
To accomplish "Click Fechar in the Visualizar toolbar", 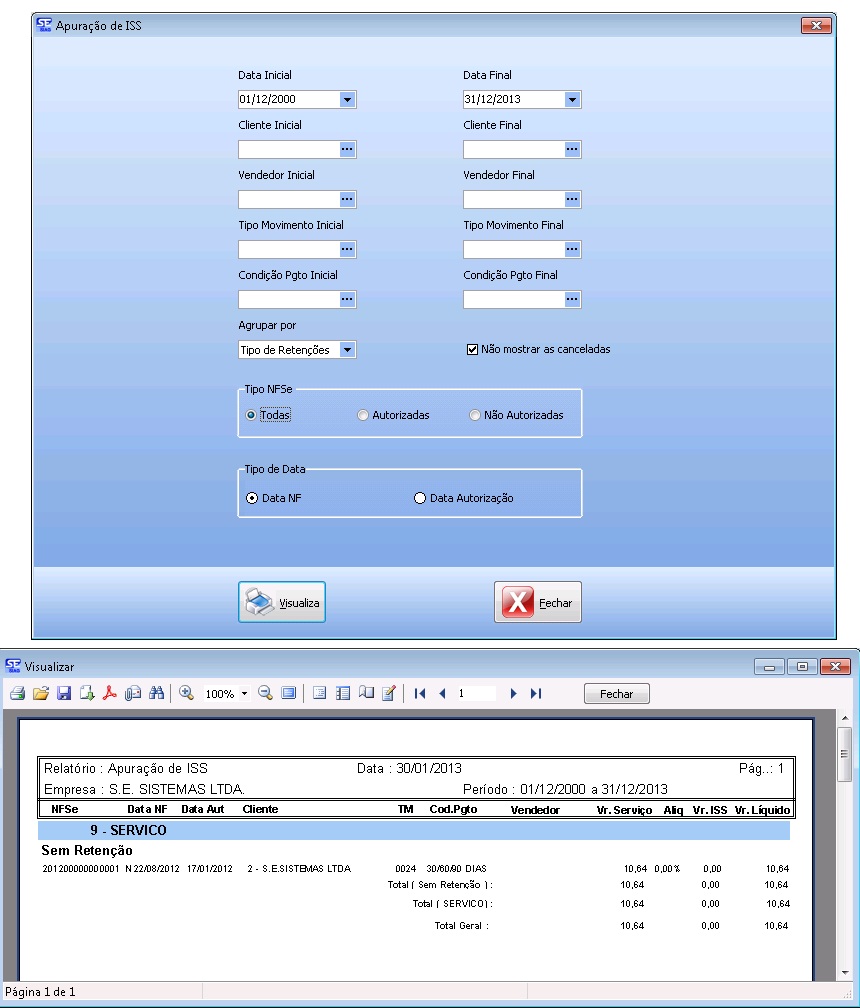I will 617,693.
